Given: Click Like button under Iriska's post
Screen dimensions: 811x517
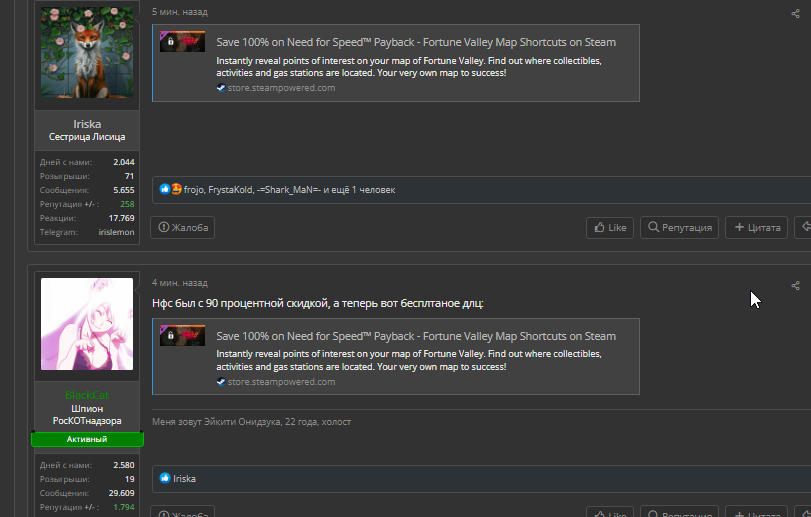Looking at the screenshot, I should 610,227.
